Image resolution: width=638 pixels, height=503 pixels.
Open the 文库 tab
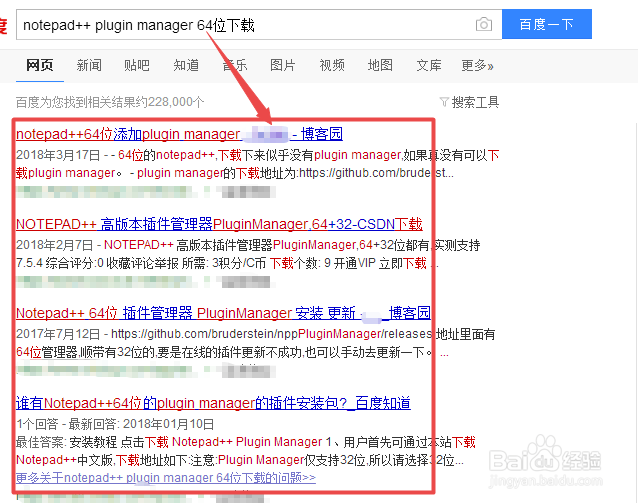click(429, 65)
